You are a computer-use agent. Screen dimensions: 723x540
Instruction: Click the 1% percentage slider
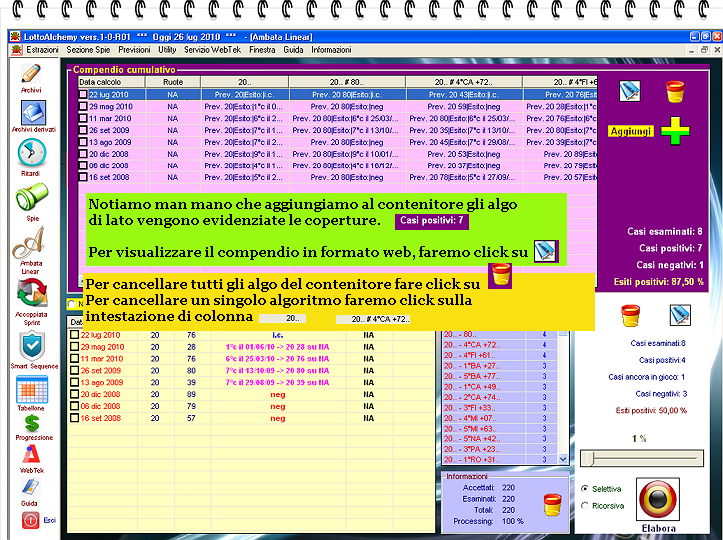click(x=641, y=458)
